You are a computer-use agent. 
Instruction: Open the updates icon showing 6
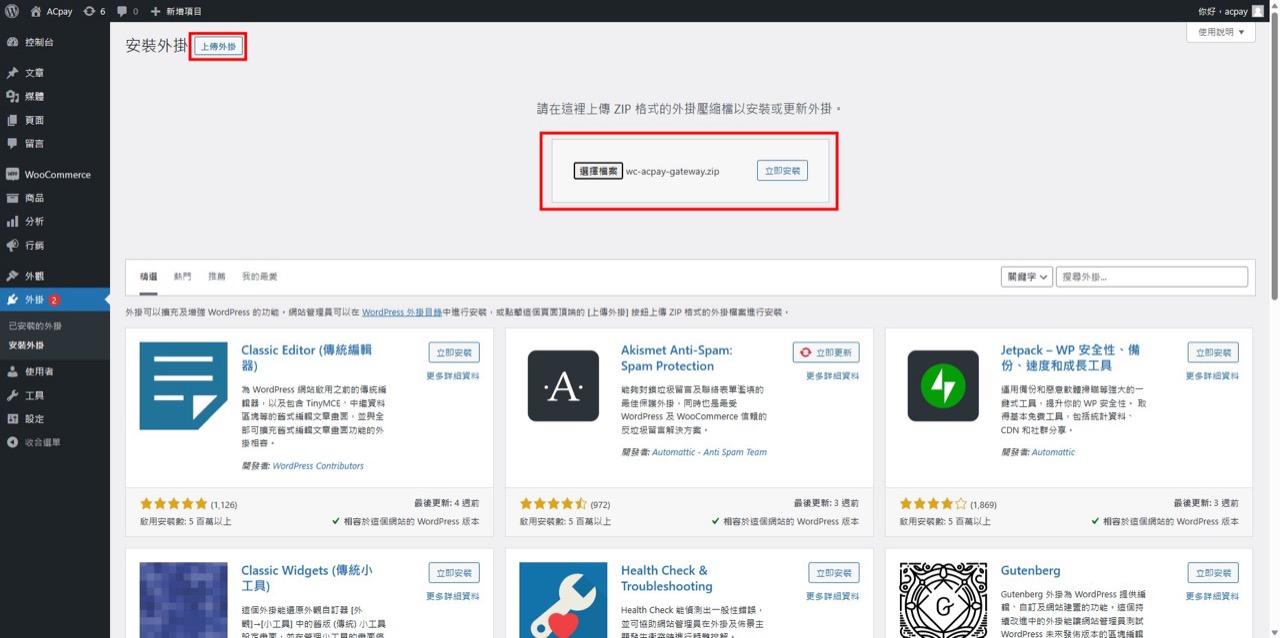click(x=94, y=11)
